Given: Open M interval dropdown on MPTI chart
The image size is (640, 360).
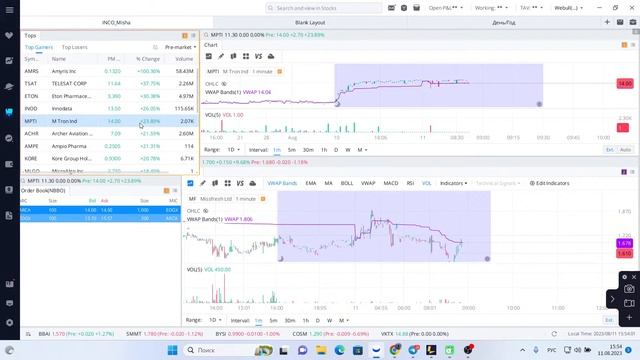Looking at the screenshot, I should point(362,150).
